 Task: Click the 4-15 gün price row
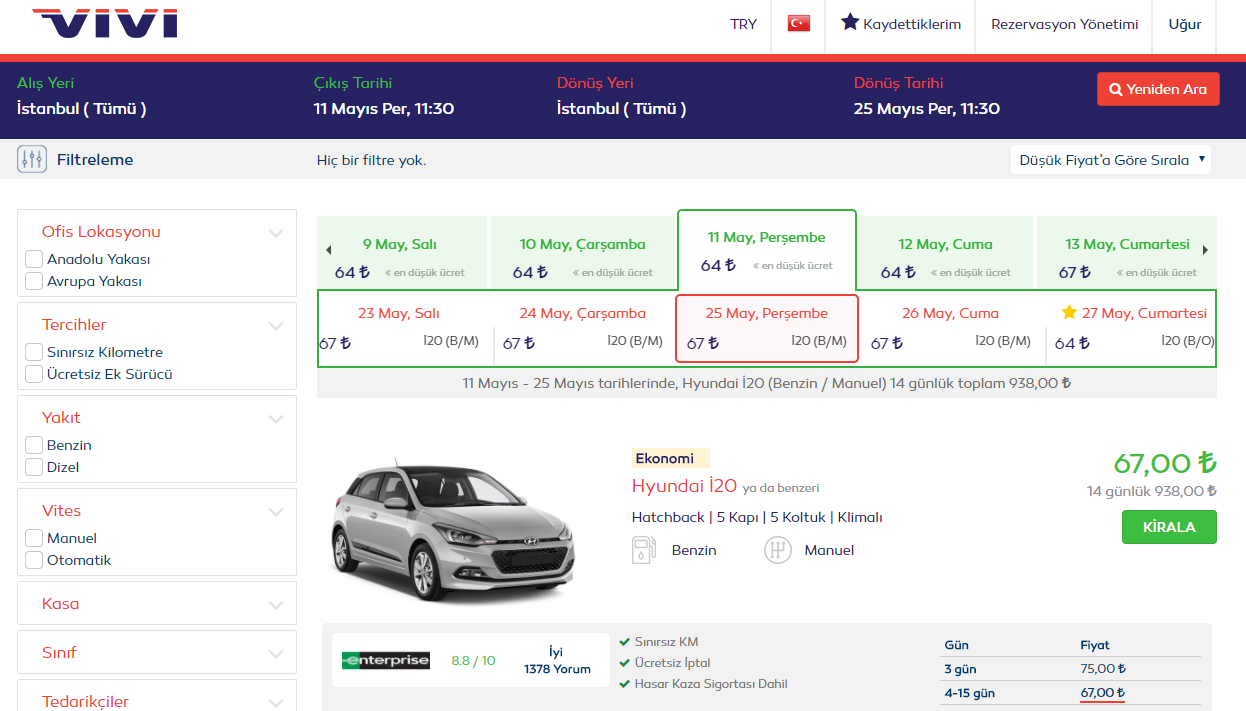click(1071, 693)
